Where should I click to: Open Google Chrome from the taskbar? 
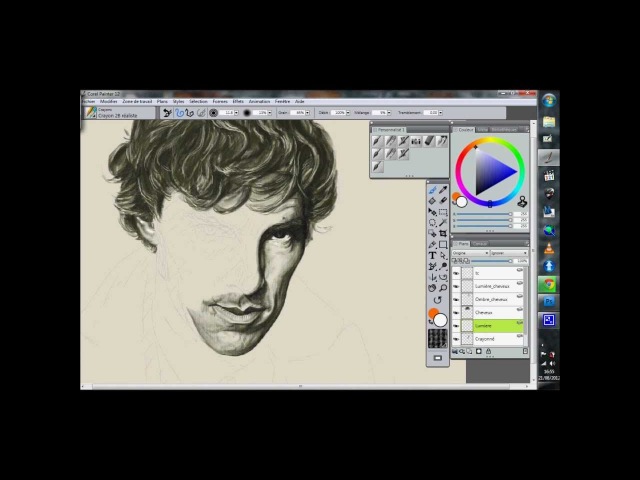pyautogui.click(x=549, y=284)
